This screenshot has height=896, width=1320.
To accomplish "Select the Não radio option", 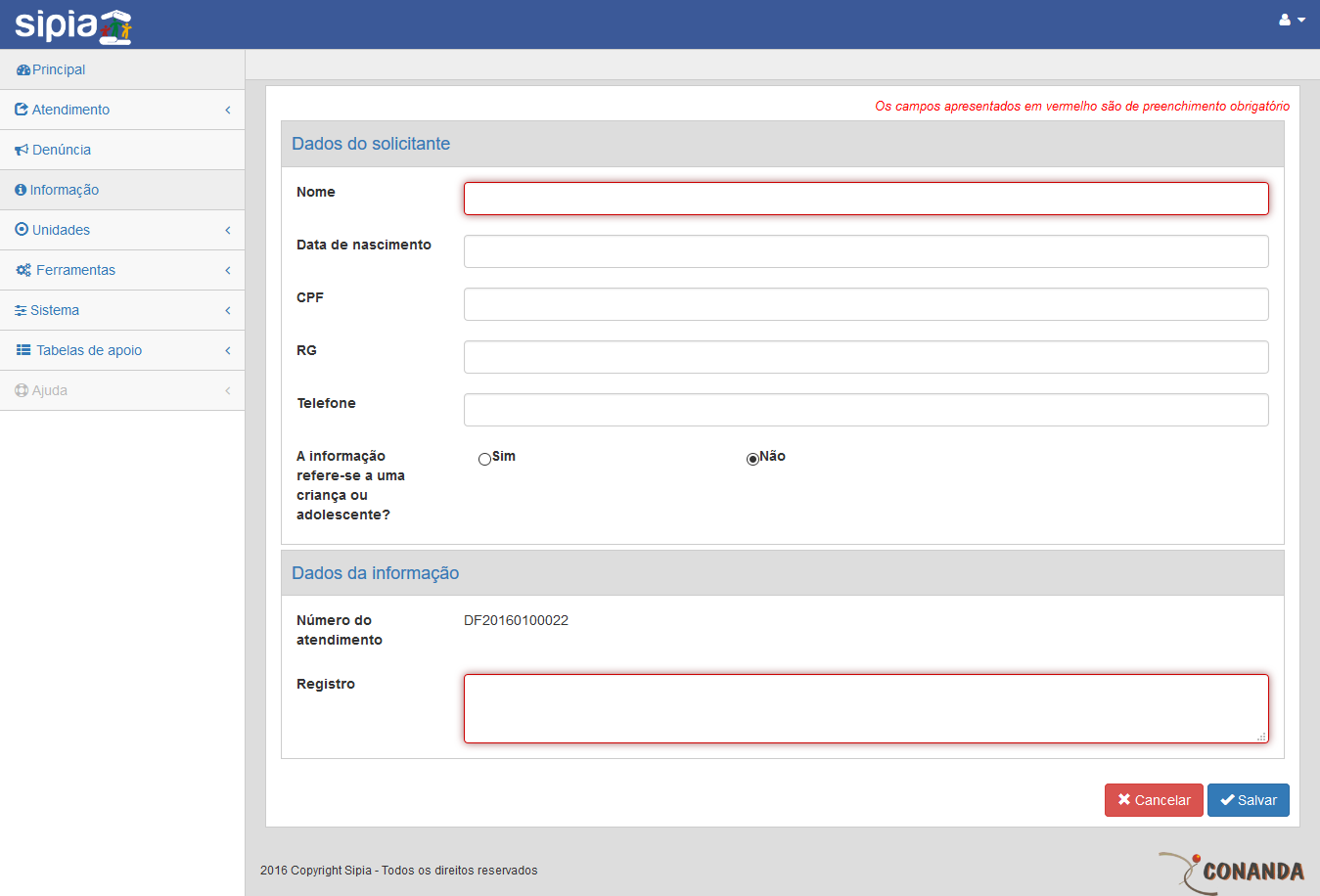I will 752,459.
